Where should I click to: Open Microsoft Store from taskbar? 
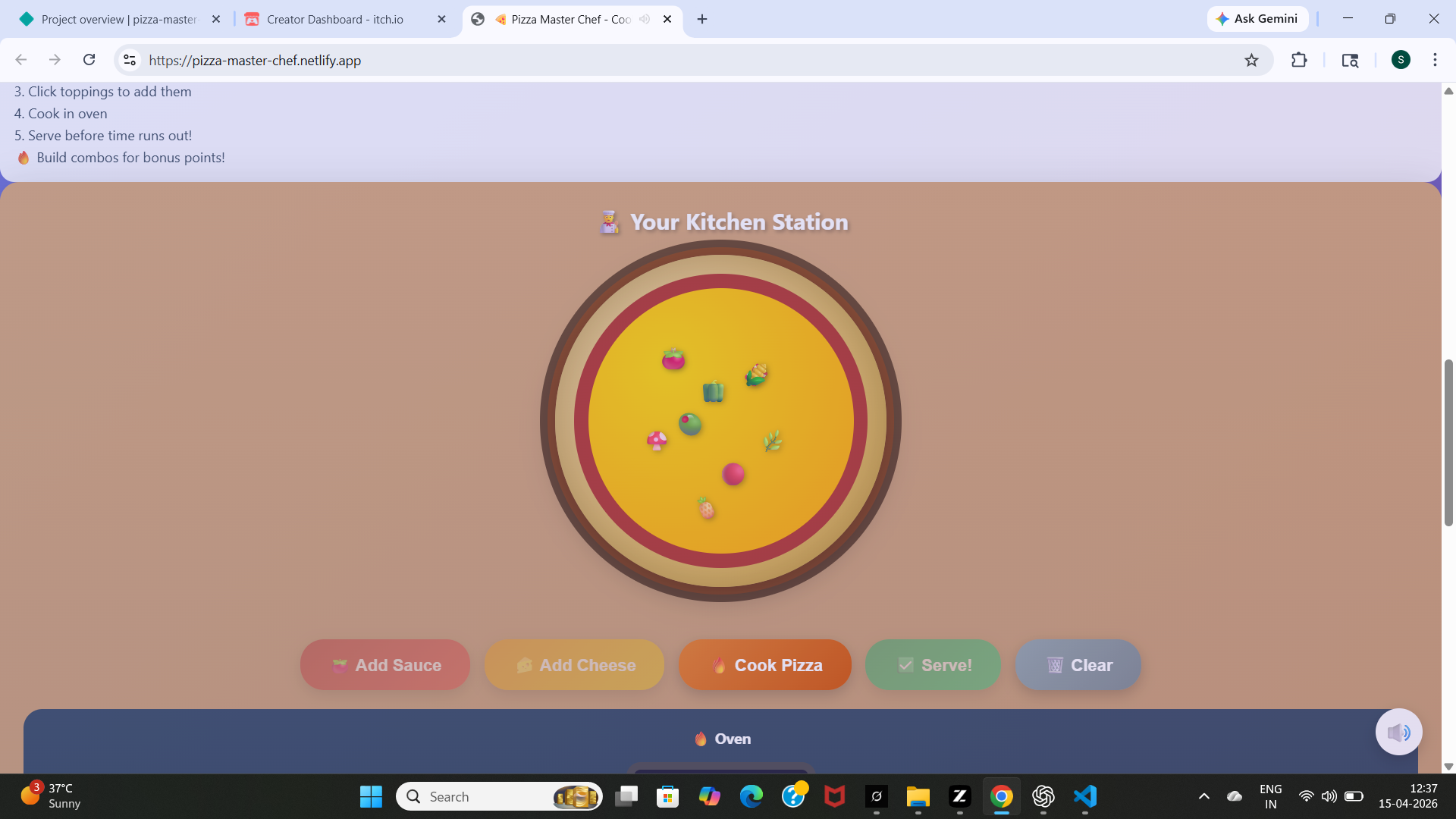point(667,796)
